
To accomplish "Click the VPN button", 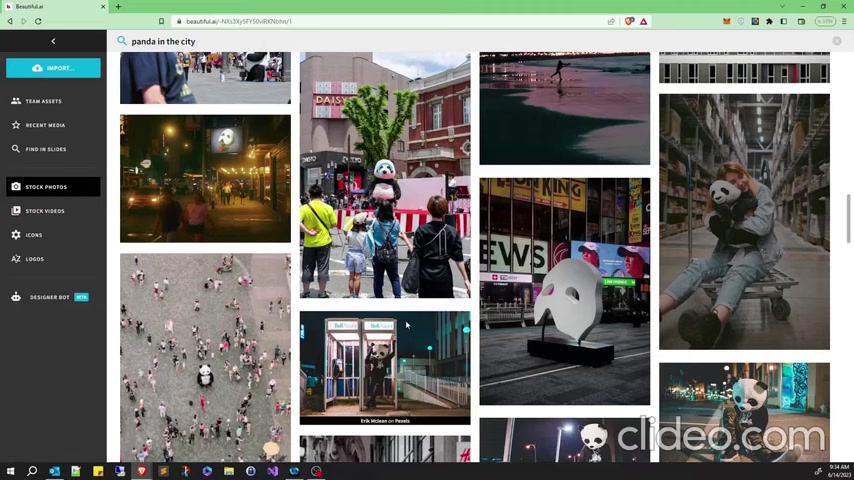I will click(x=825, y=21).
